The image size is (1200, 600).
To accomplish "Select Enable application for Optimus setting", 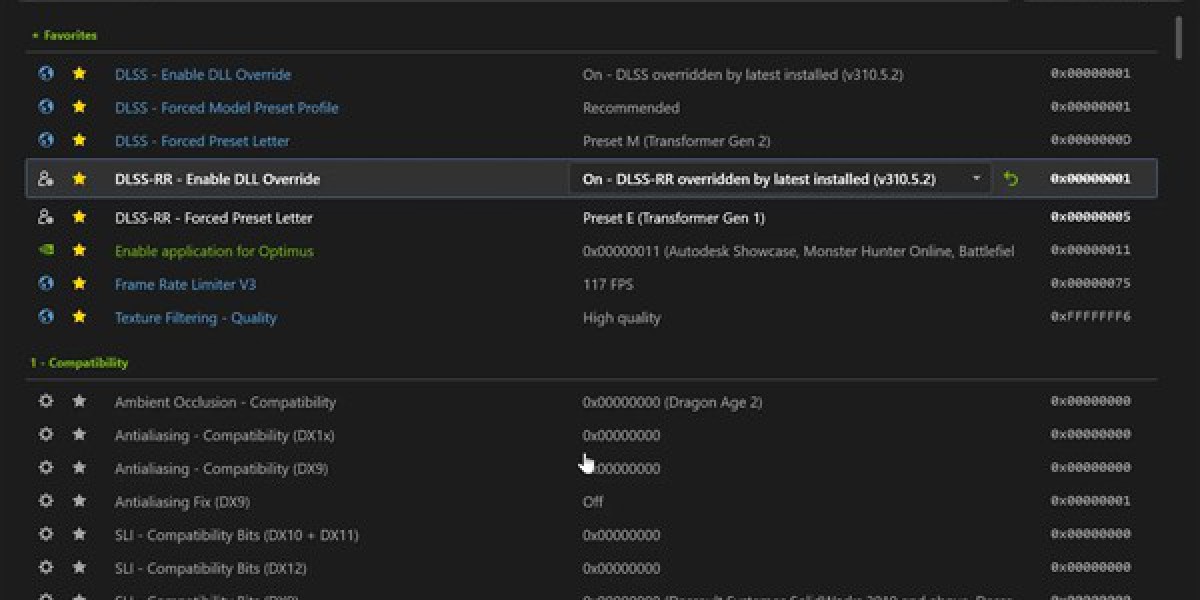I will click(x=214, y=251).
